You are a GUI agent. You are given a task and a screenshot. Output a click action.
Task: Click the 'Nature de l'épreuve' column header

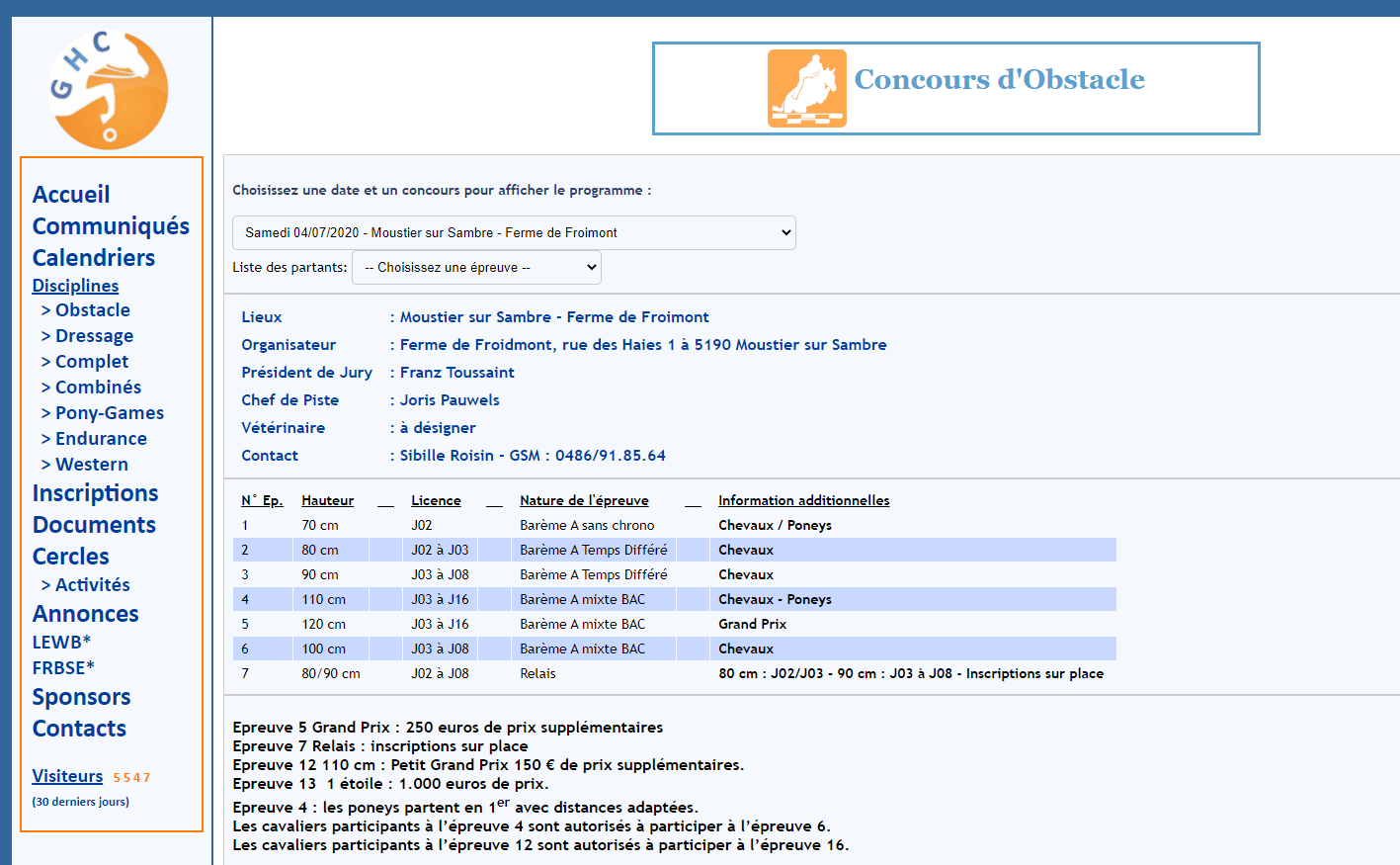point(584,500)
